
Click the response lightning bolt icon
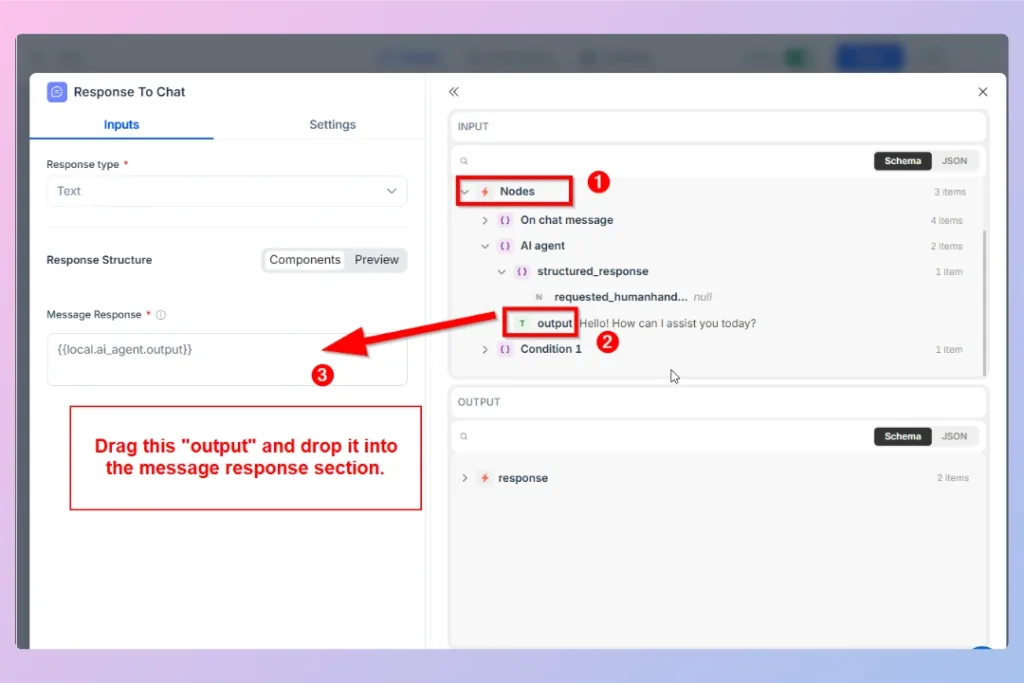(485, 478)
